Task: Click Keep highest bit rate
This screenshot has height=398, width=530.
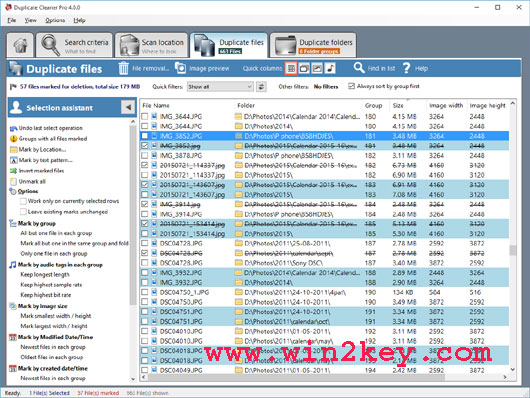Action: point(46,295)
